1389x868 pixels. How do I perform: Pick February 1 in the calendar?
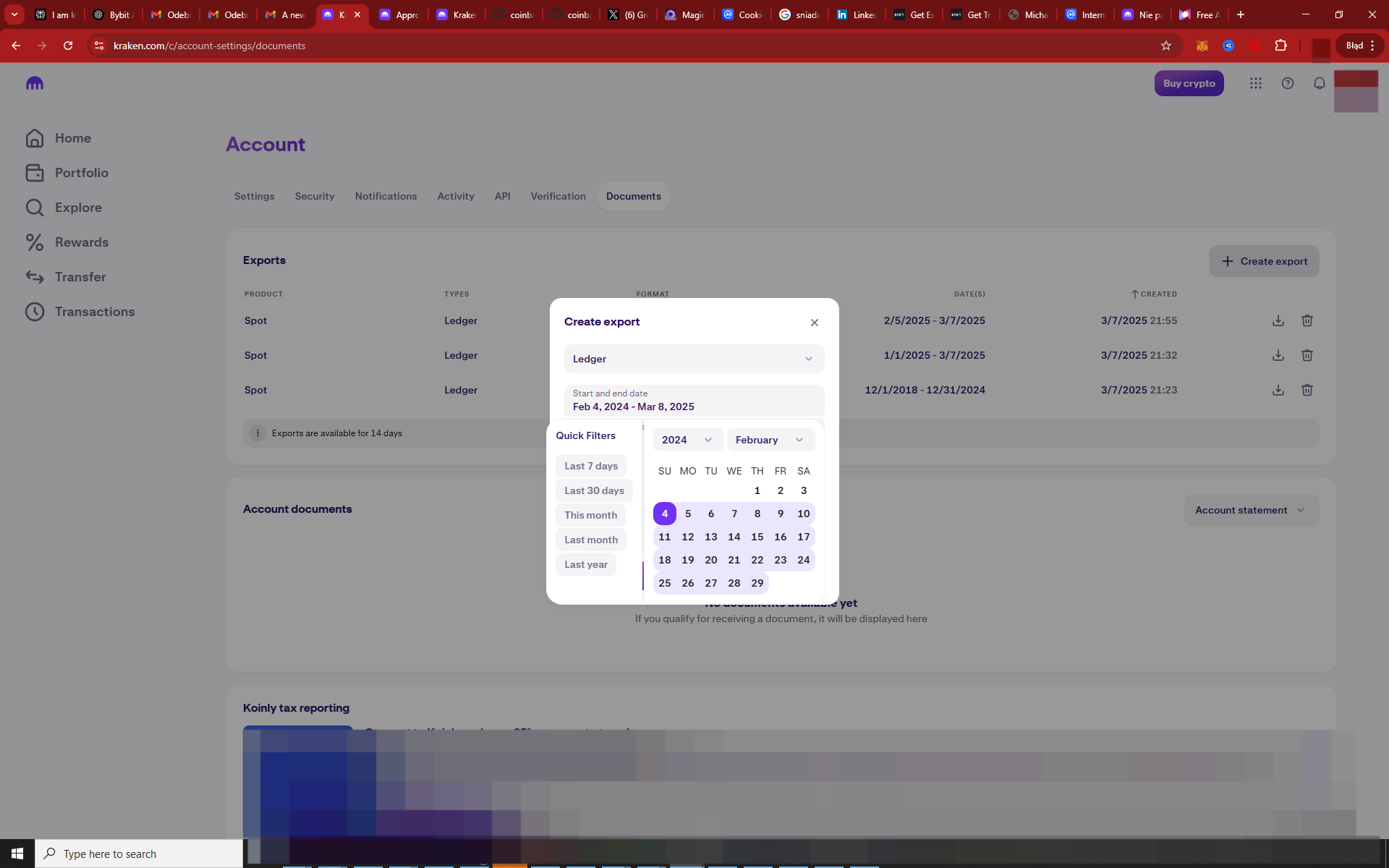757,490
